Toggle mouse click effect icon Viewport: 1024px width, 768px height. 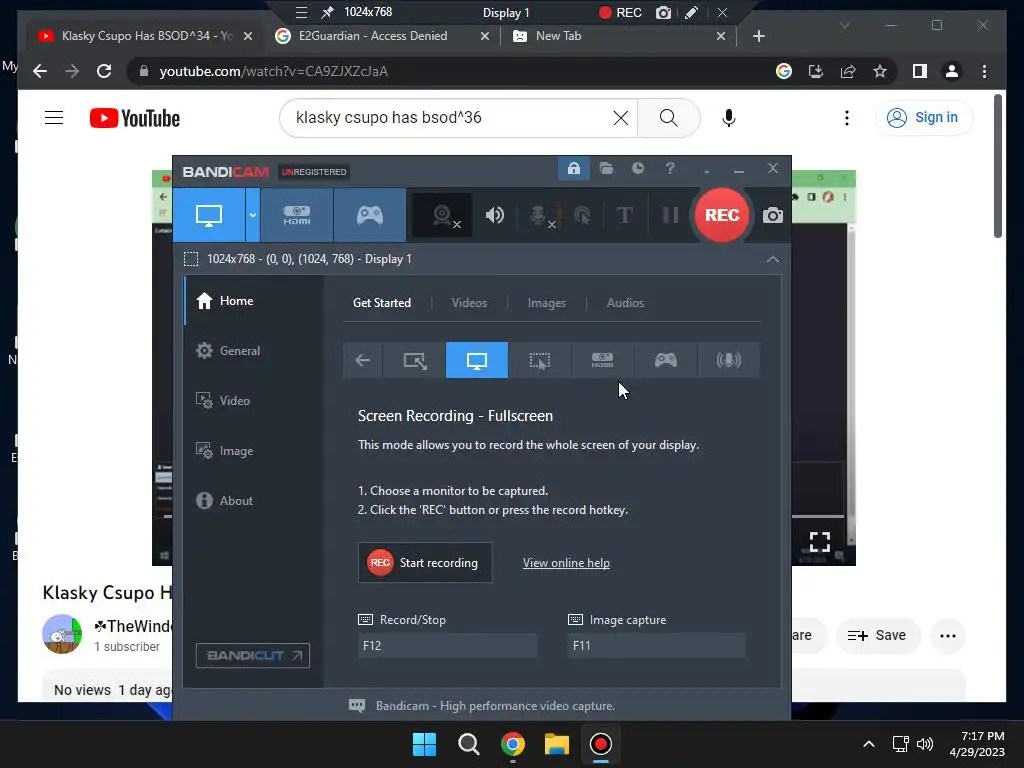581,215
